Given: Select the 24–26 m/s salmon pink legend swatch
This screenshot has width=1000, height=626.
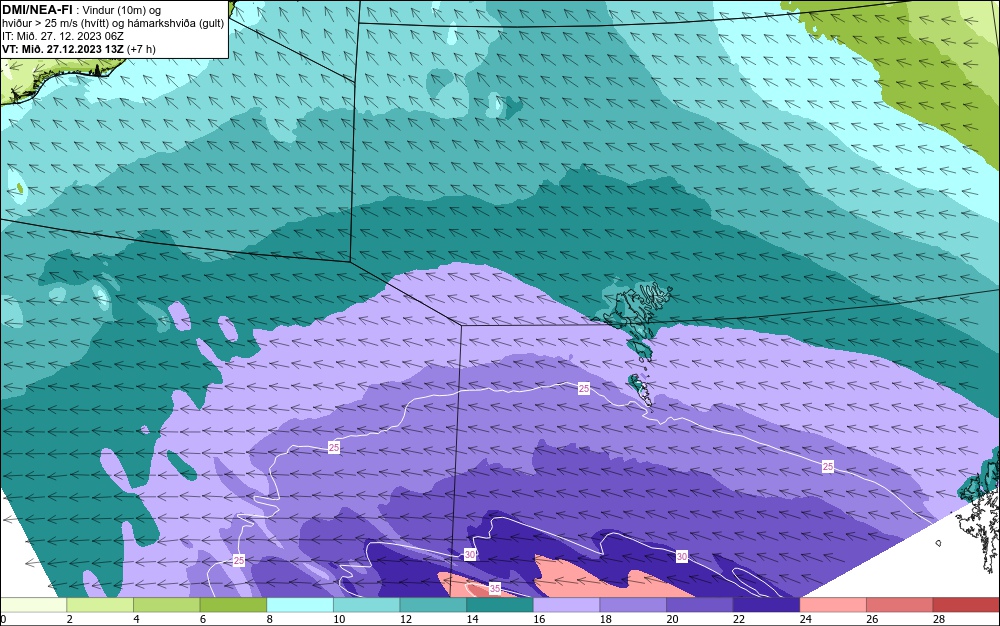Looking at the screenshot, I should 833,605.
